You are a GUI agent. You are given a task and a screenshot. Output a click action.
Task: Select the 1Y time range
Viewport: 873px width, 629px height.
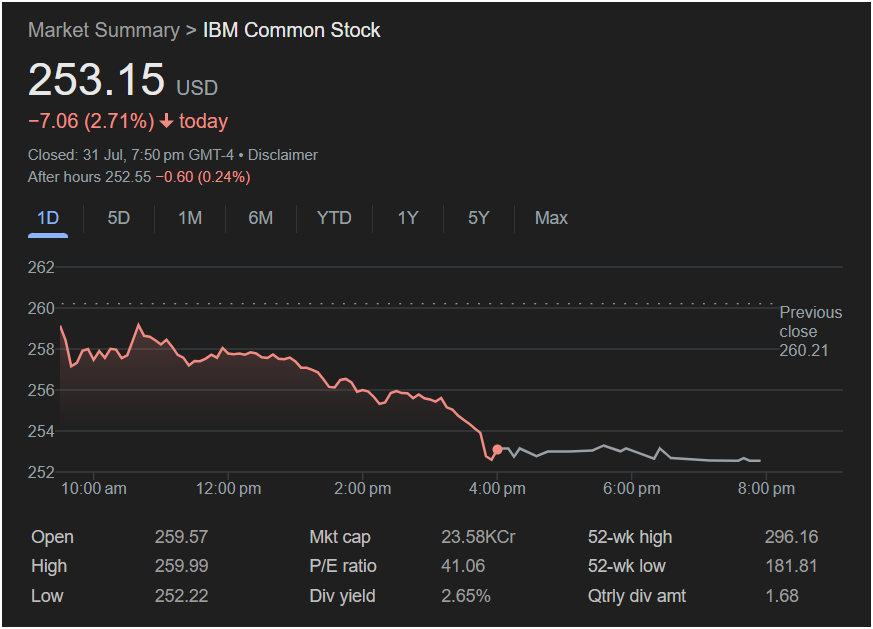[408, 218]
